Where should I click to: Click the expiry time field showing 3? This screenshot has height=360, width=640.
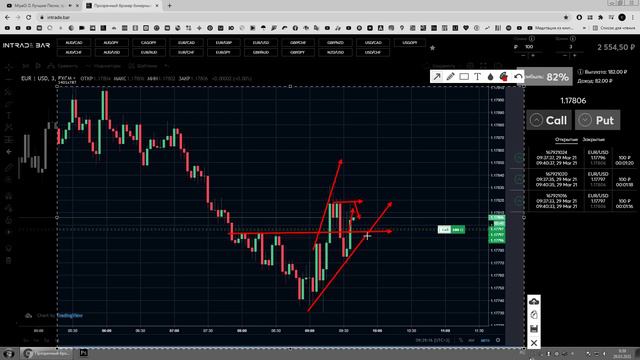point(571,47)
